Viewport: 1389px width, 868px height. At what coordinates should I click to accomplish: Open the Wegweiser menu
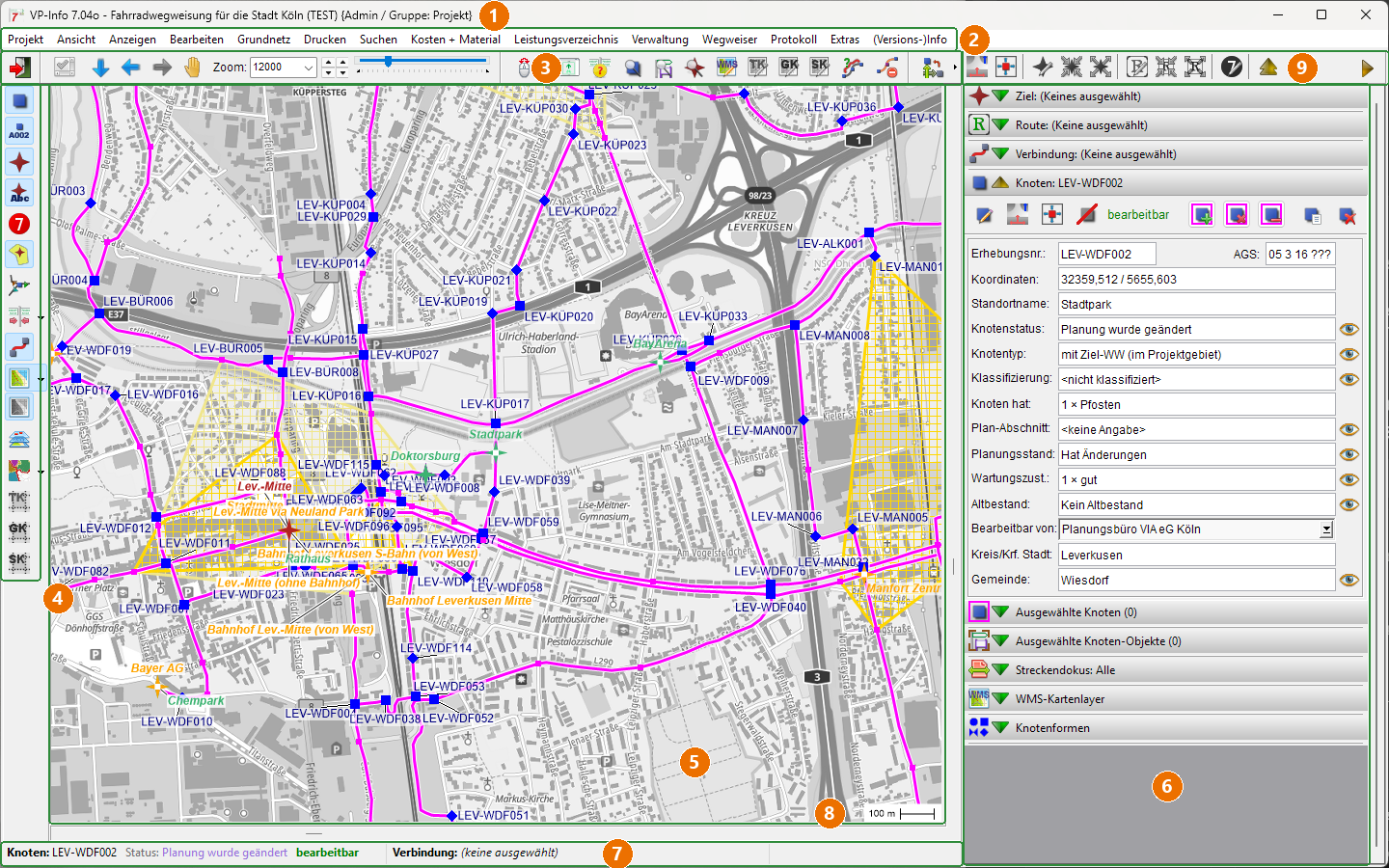tap(730, 40)
